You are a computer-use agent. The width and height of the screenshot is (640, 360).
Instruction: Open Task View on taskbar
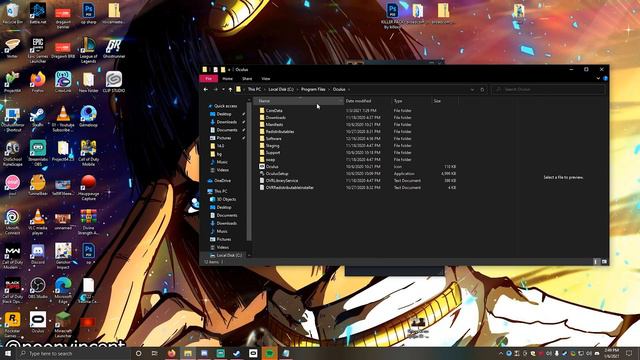click(155, 353)
